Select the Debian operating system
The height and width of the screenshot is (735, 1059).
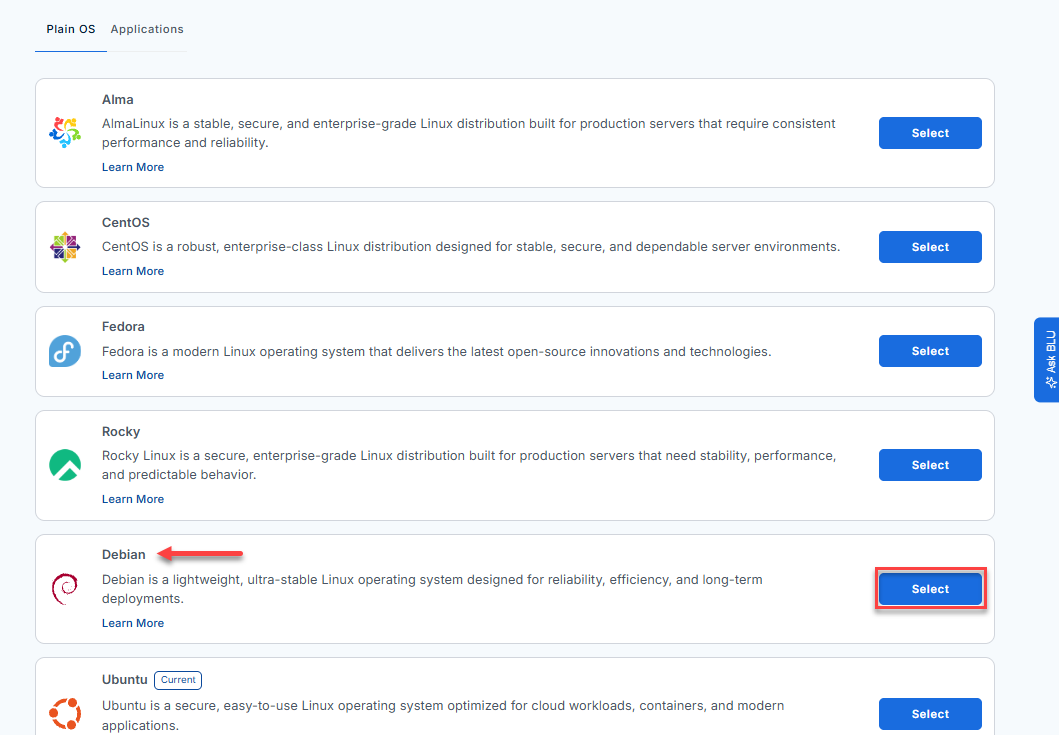coord(930,589)
